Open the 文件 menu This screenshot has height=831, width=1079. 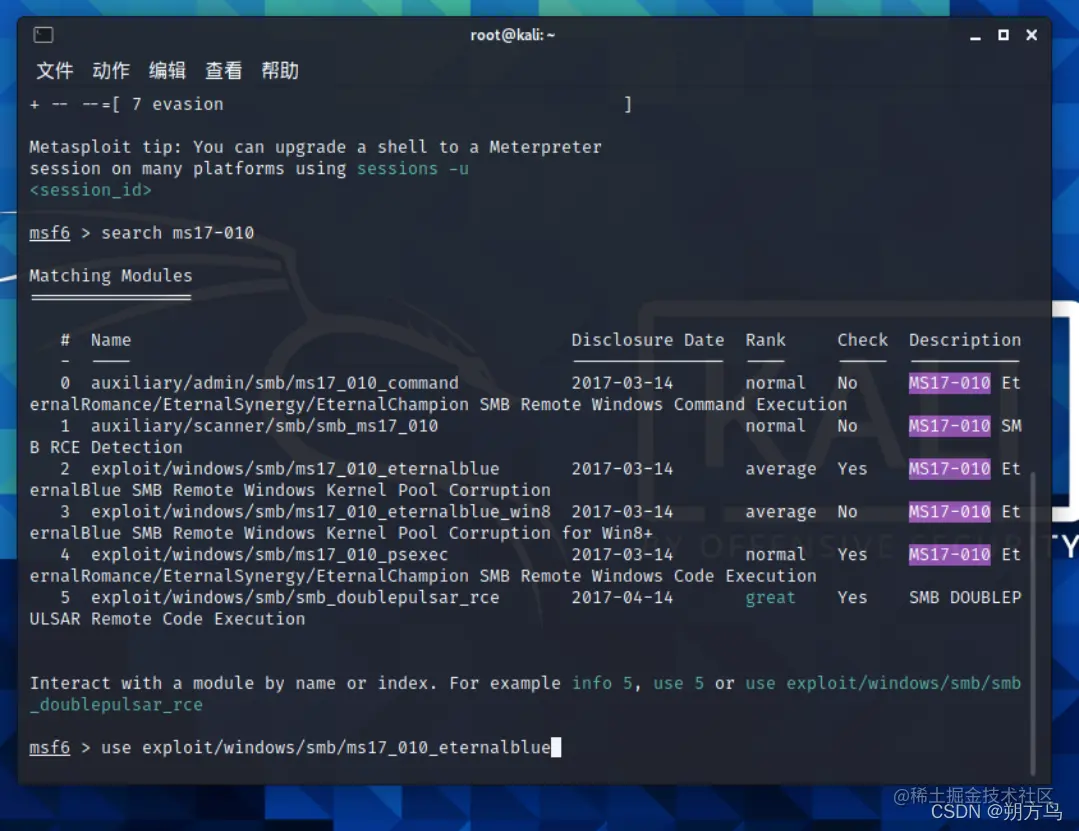click(54, 70)
